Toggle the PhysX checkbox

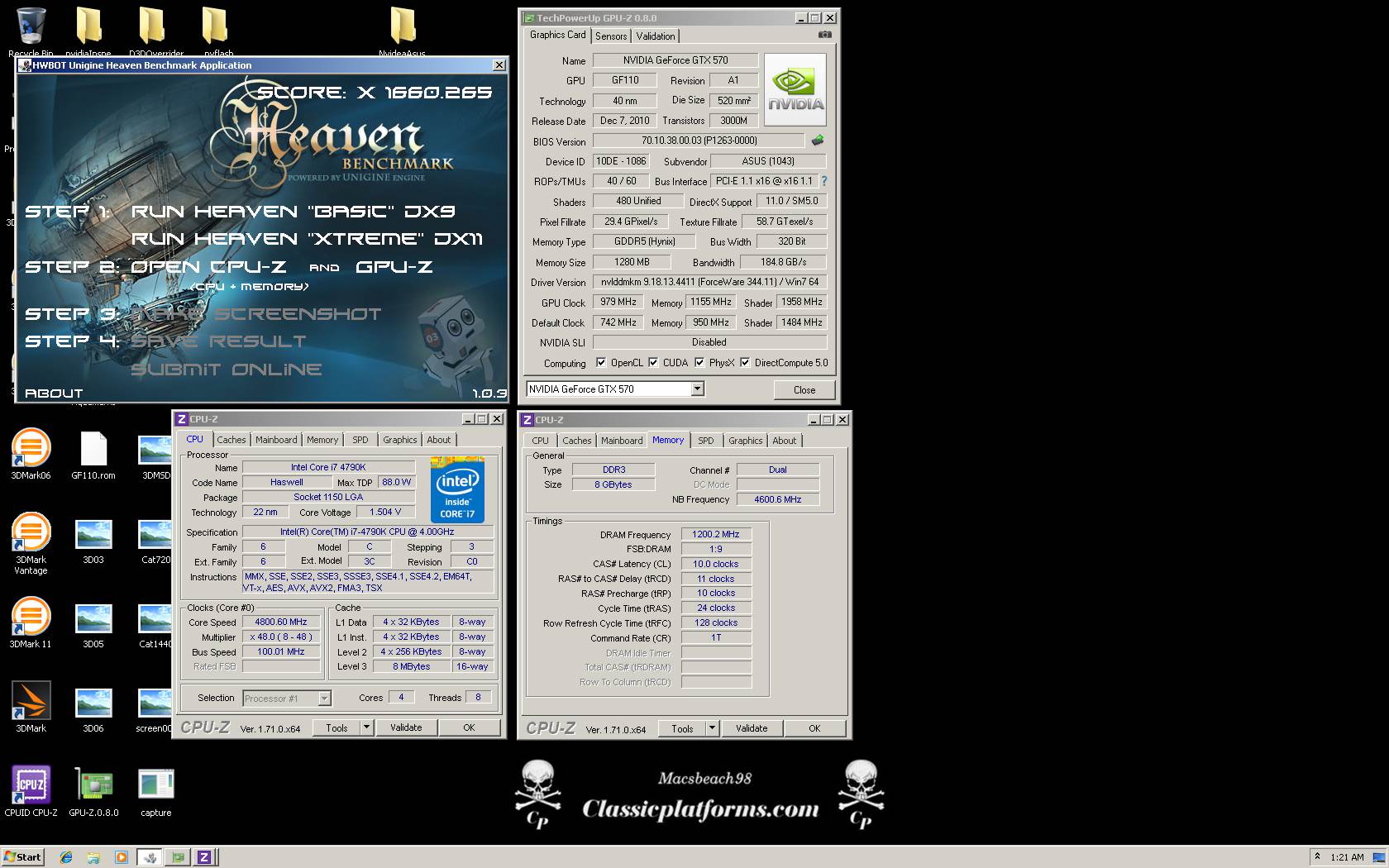coord(699,362)
